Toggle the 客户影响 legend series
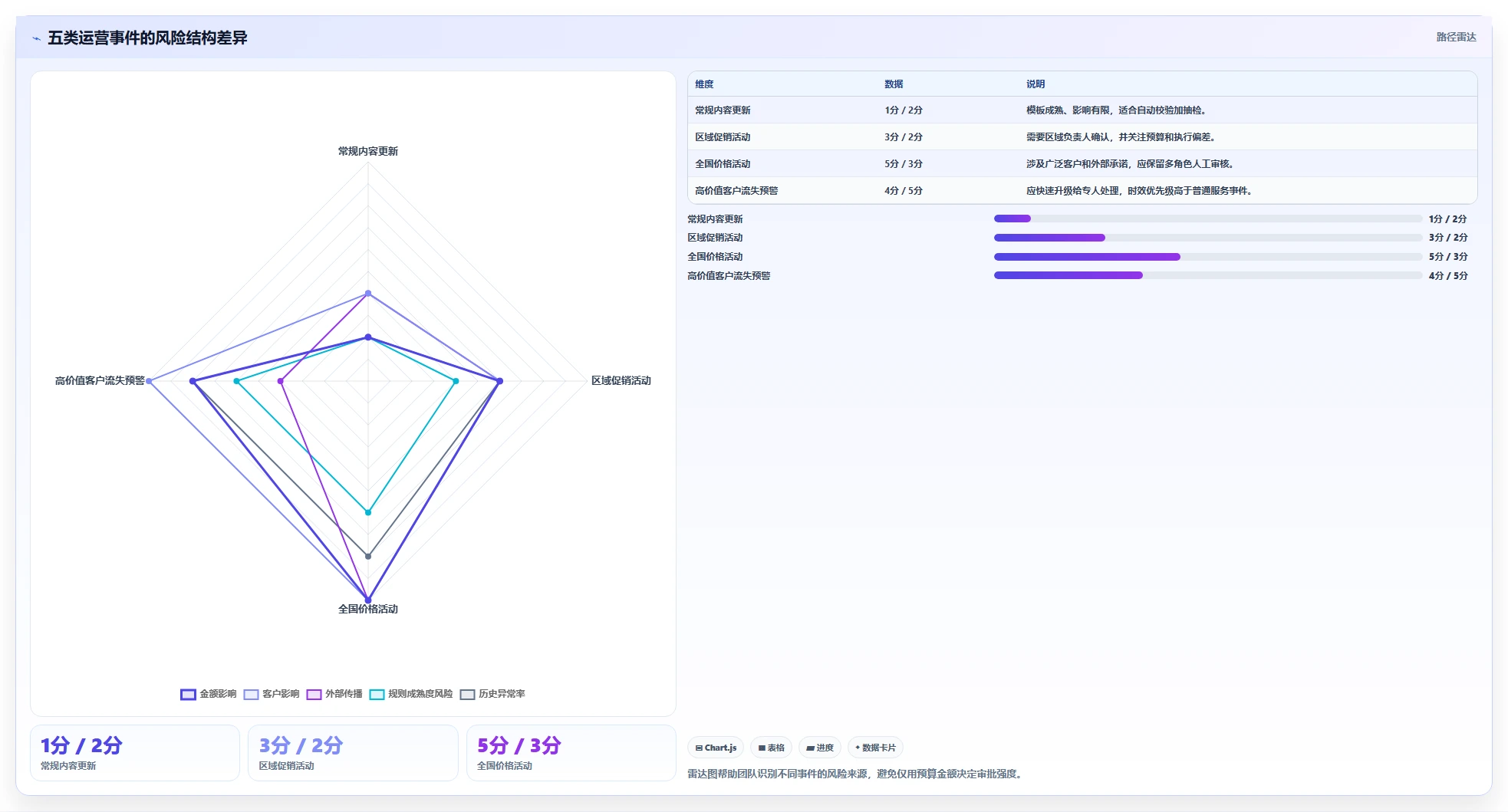 click(272, 694)
